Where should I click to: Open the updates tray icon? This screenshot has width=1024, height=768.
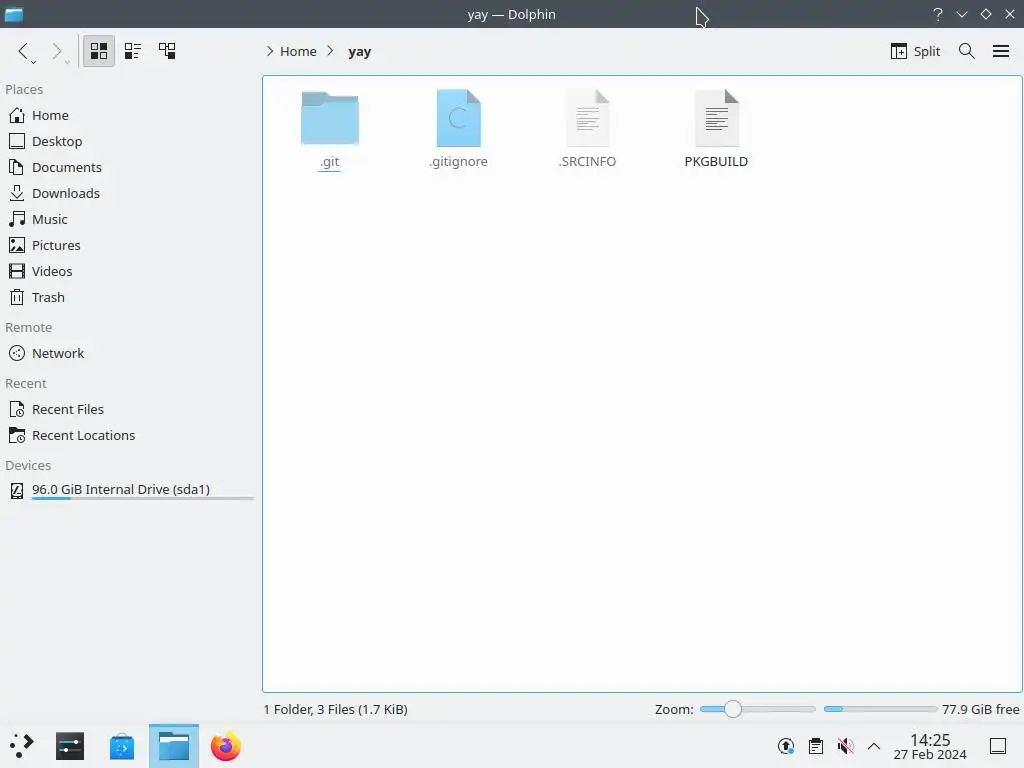pyautogui.click(x=786, y=746)
